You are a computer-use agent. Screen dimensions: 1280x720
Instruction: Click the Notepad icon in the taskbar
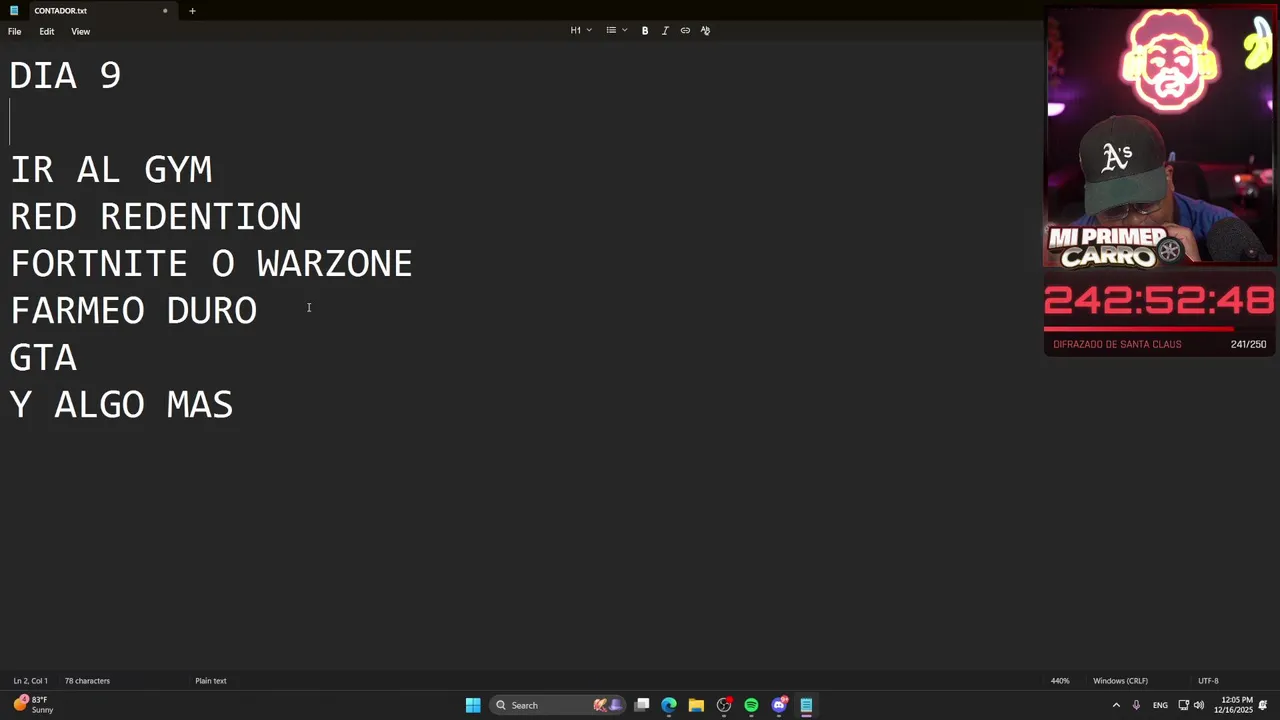tap(806, 705)
